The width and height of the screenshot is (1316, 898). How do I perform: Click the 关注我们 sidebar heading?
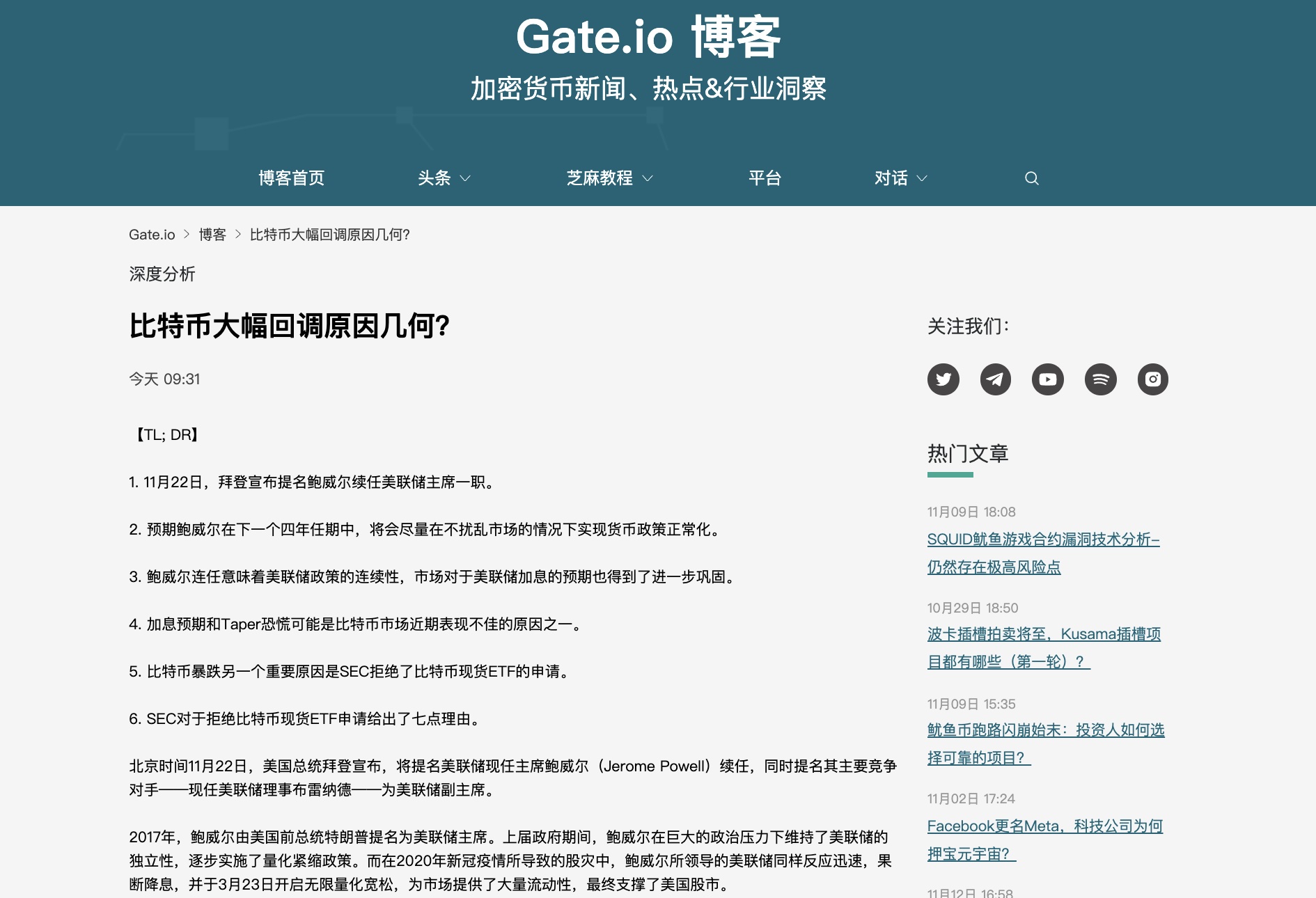[x=968, y=326]
